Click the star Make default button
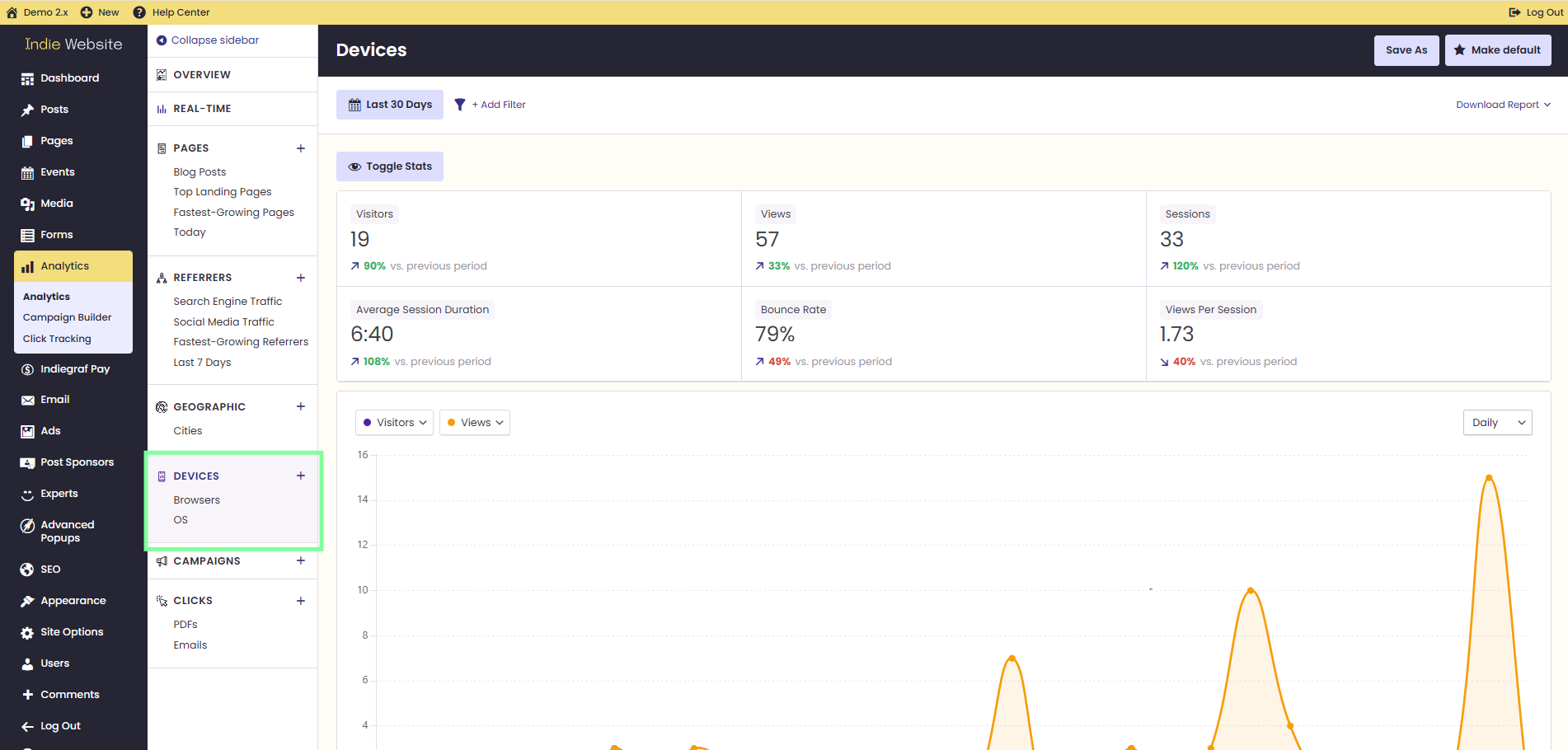Screen dimensions: 1568x750 tap(1498, 50)
